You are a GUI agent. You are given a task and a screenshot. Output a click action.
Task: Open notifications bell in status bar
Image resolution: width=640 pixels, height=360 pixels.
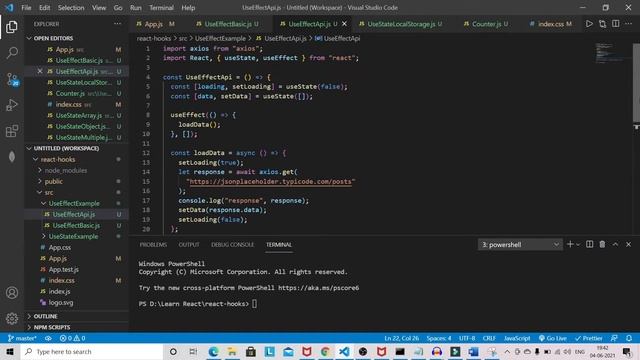click(629, 338)
